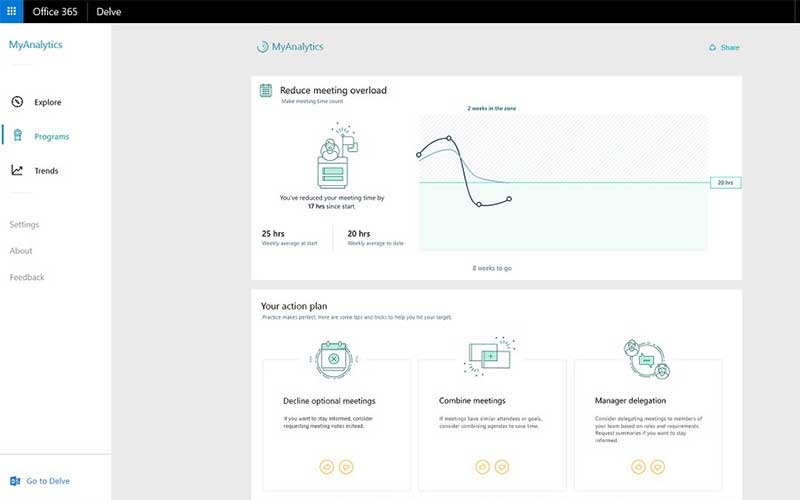Click comment icon under Decline optional meetings
Screen dimensions: 800x500
click(x=346, y=466)
